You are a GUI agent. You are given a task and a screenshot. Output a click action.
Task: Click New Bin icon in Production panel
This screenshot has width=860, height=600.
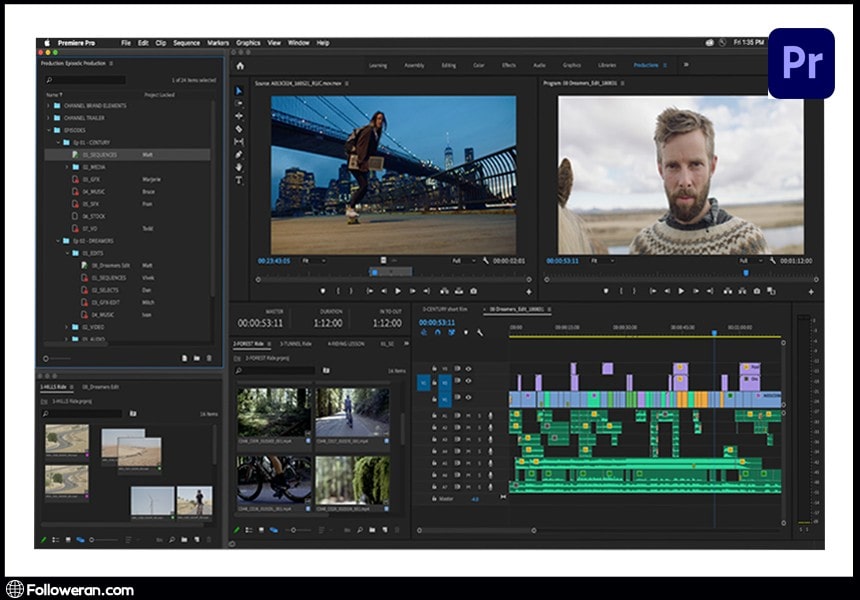[x=197, y=357]
